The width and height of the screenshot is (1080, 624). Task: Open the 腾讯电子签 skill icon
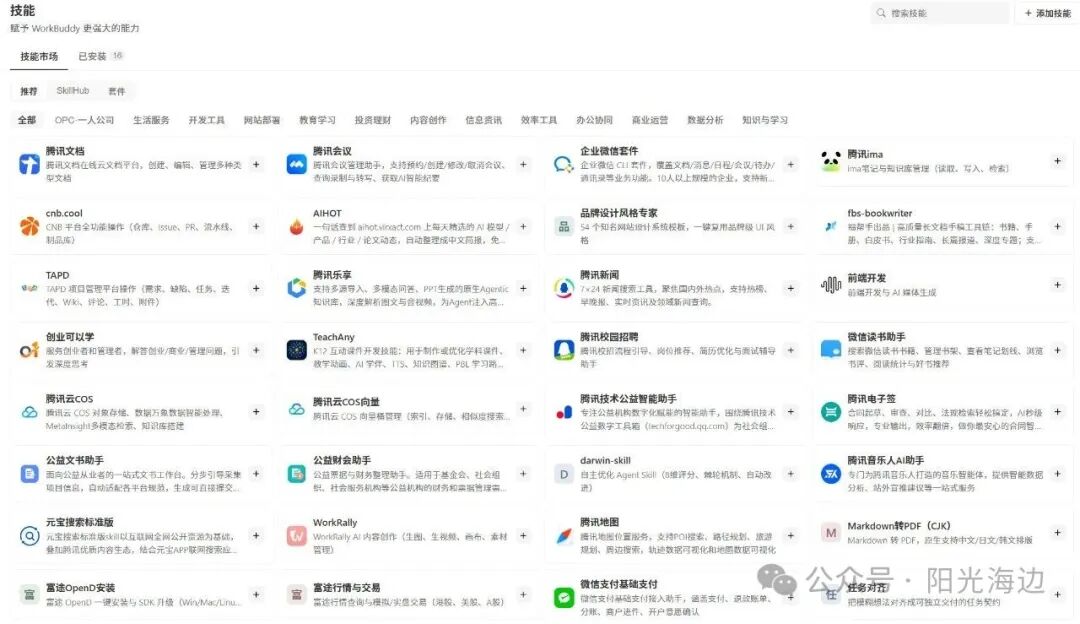point(831,412)
